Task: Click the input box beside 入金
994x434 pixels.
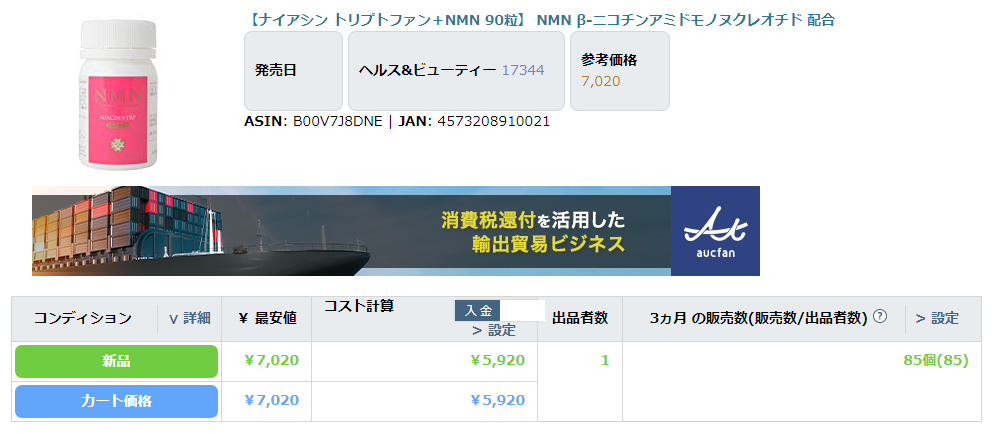Action: [522, 310]
